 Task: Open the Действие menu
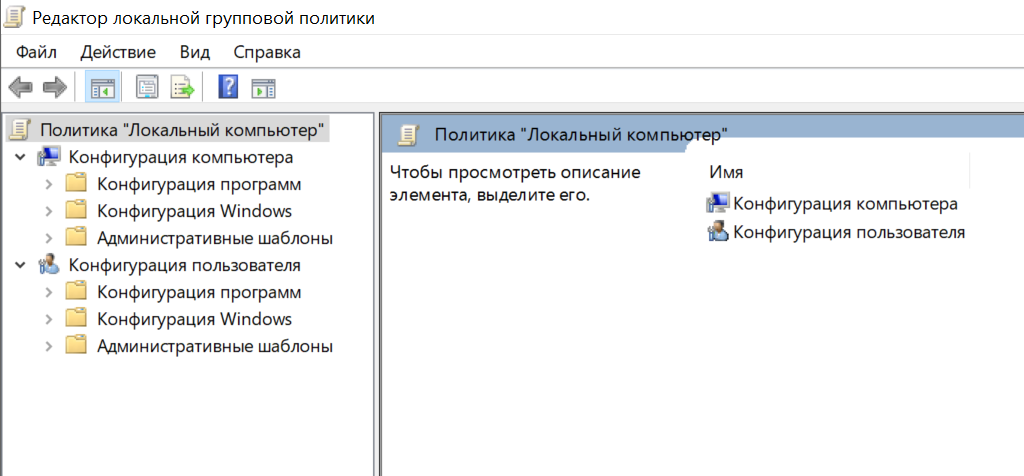click(x=118, y=52)
